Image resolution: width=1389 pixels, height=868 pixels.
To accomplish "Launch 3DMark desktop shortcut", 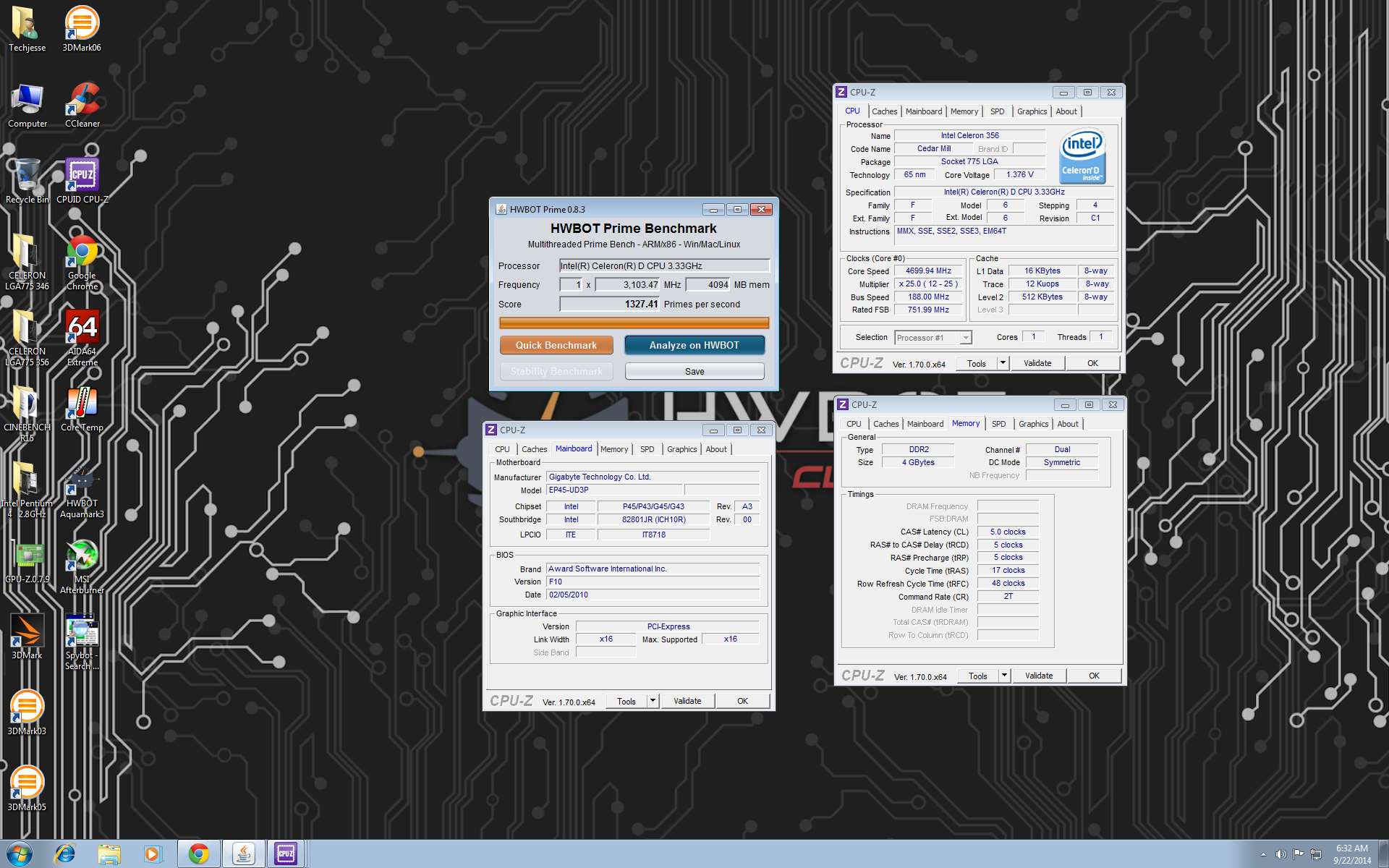I will pyautogui.click(x=27, y=637).
